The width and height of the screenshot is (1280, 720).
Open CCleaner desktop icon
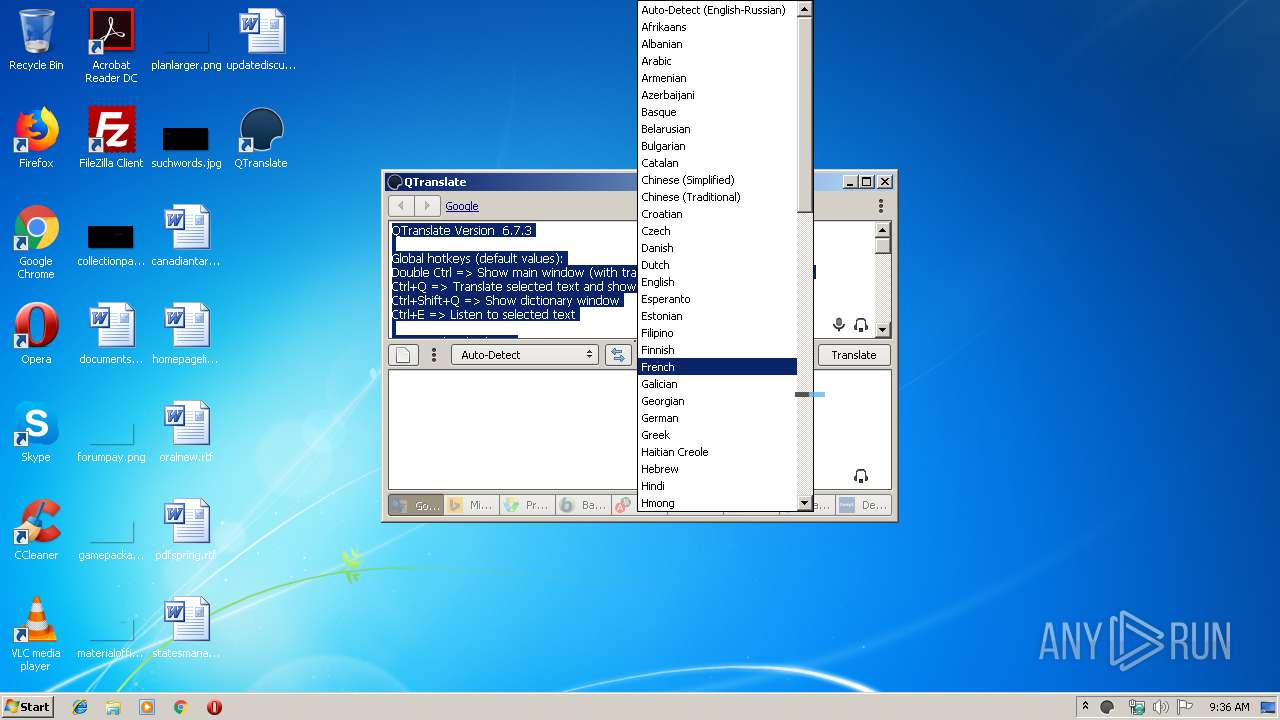tap(36, 531)
